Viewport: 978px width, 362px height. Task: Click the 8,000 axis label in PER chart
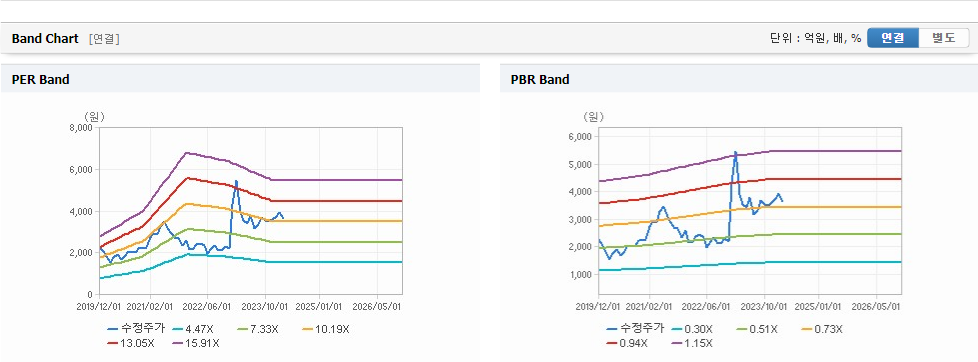(x=81, y=128)
